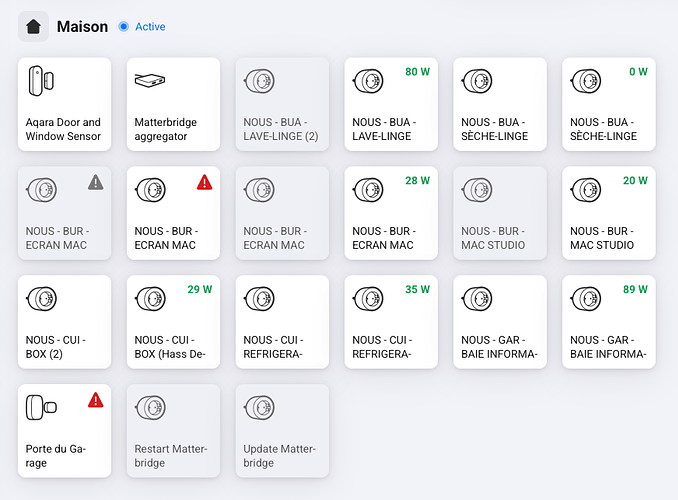Click the 29 W power reading
The height and width of the screenshot is (500, 678).
pyautogui.click(x=200, y=289)
